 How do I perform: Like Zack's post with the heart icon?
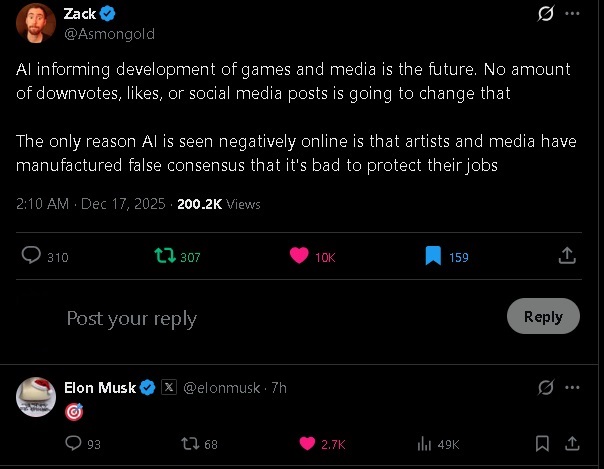click(299, 256)
